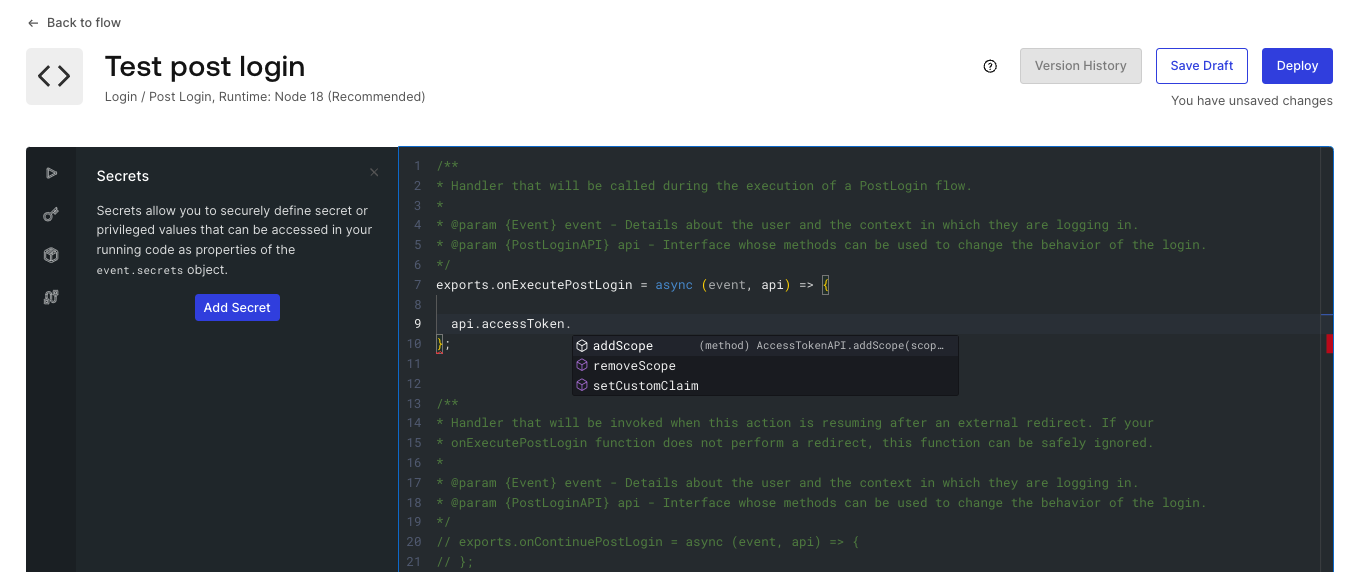Image resolution: width=1349 pixels, height=572 pixels.
Task: Click line number 13 in the gutter
Action: pos(414,404)
